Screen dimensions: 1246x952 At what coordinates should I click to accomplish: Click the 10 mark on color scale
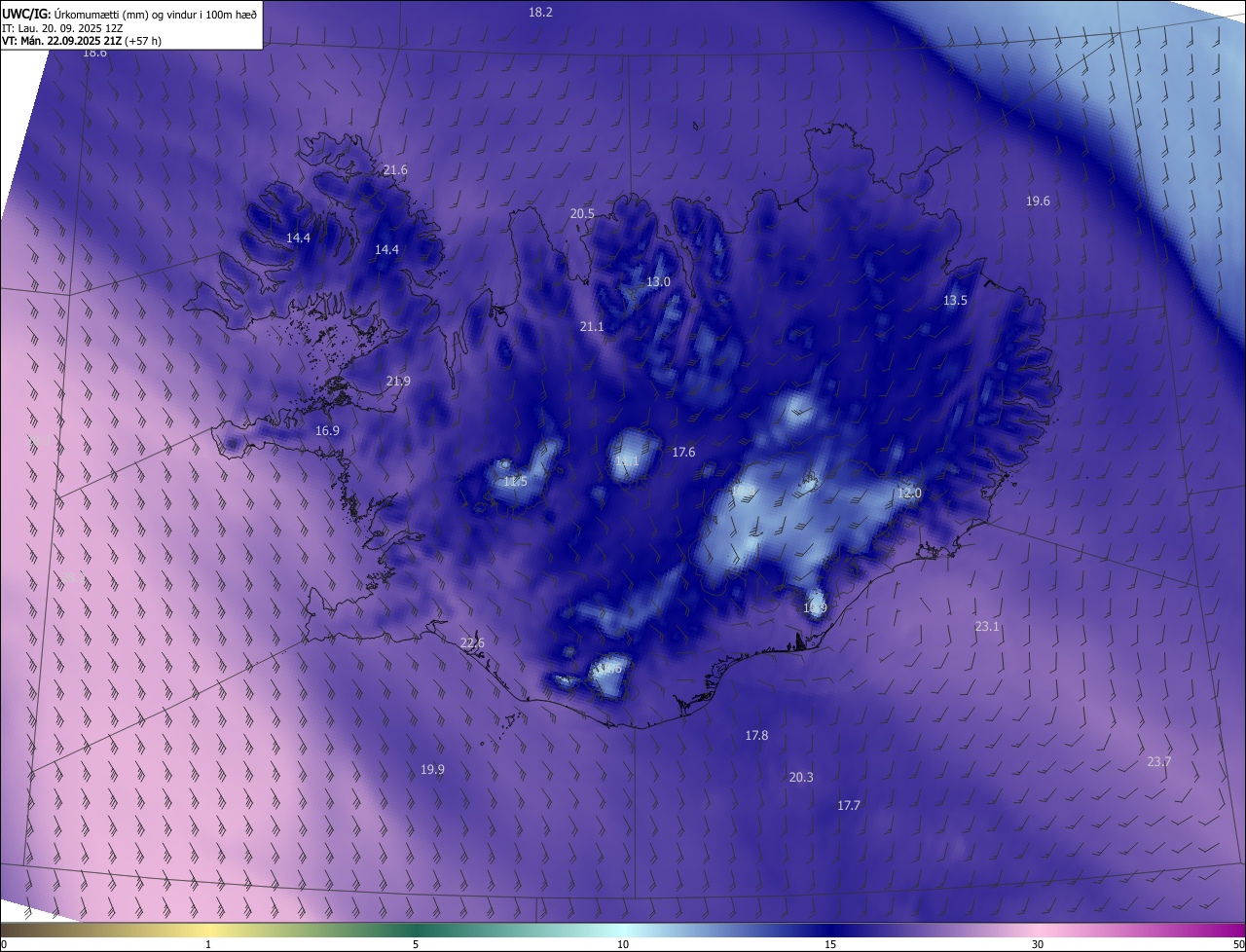(x=623, y=944)
